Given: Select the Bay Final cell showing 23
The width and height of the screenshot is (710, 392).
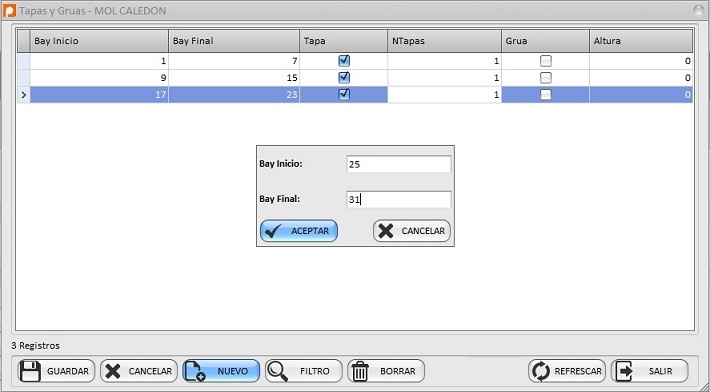Looking at the screenshot, I should 234,95.
